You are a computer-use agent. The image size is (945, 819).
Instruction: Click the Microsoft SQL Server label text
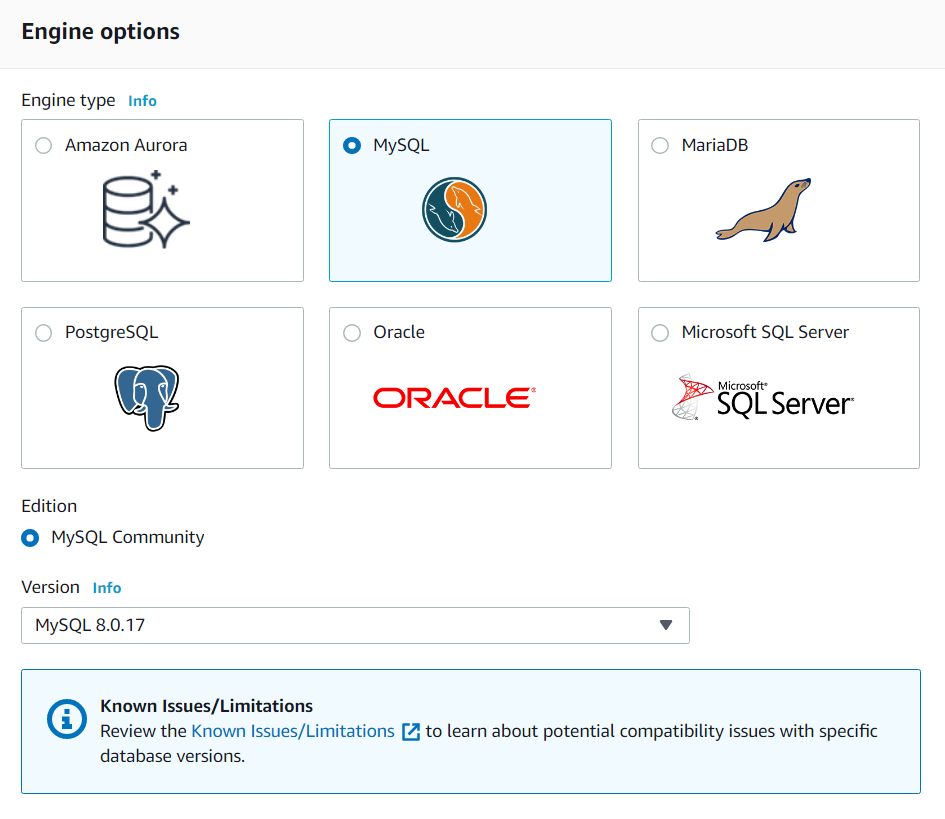click(x=765, y=332)
